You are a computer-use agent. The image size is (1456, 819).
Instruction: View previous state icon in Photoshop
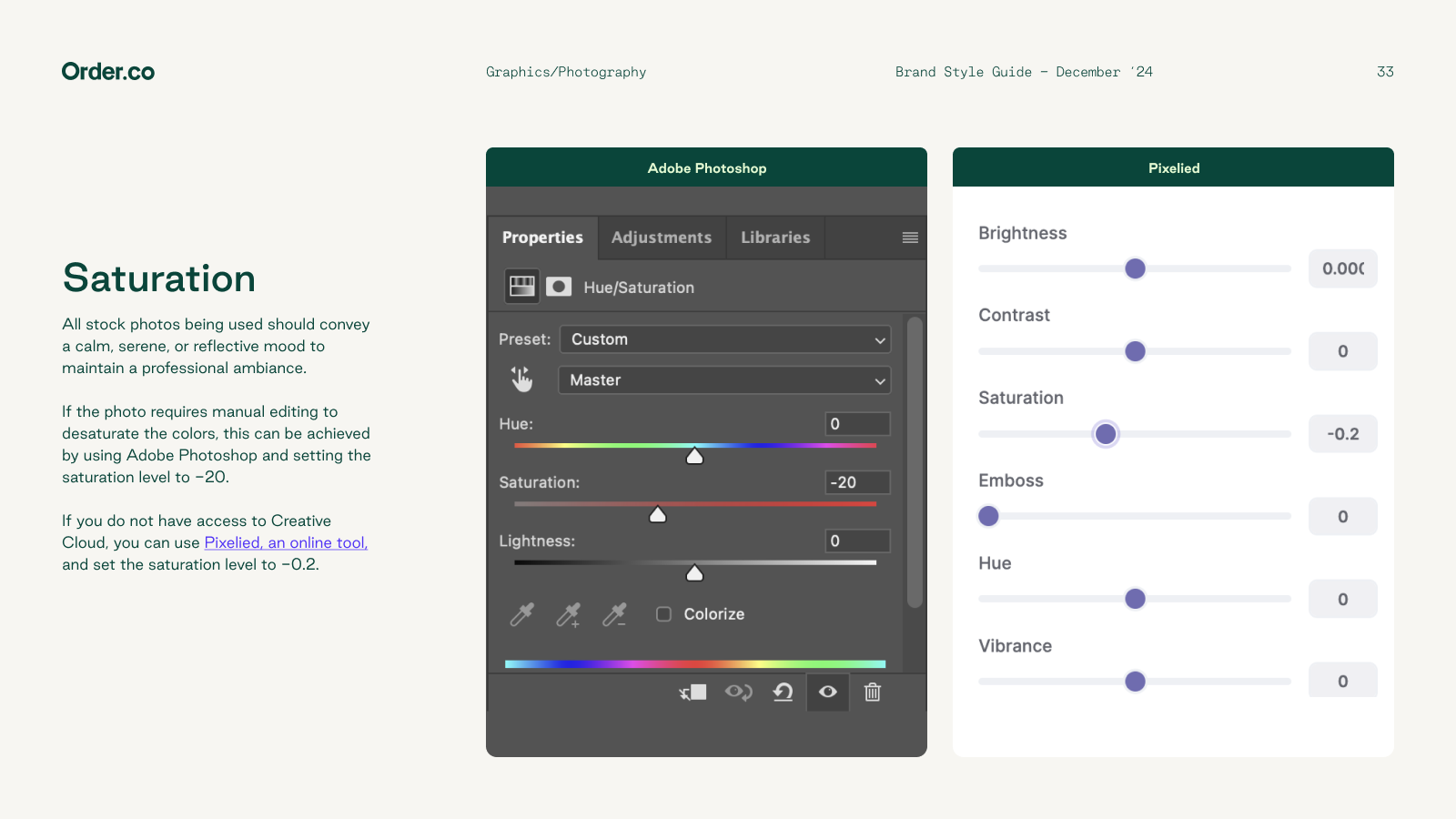click(x=738, y=693)
